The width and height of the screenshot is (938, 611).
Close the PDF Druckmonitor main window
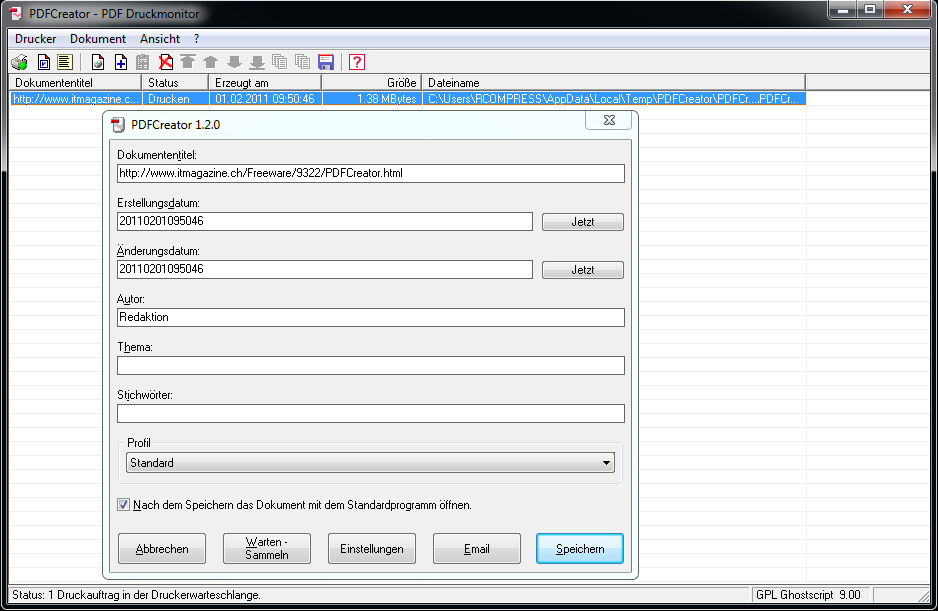coord(907,10)
